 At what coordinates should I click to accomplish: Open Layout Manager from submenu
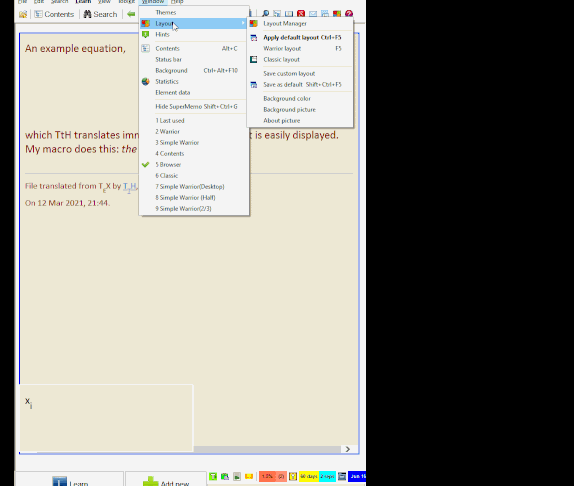(300, 23)
